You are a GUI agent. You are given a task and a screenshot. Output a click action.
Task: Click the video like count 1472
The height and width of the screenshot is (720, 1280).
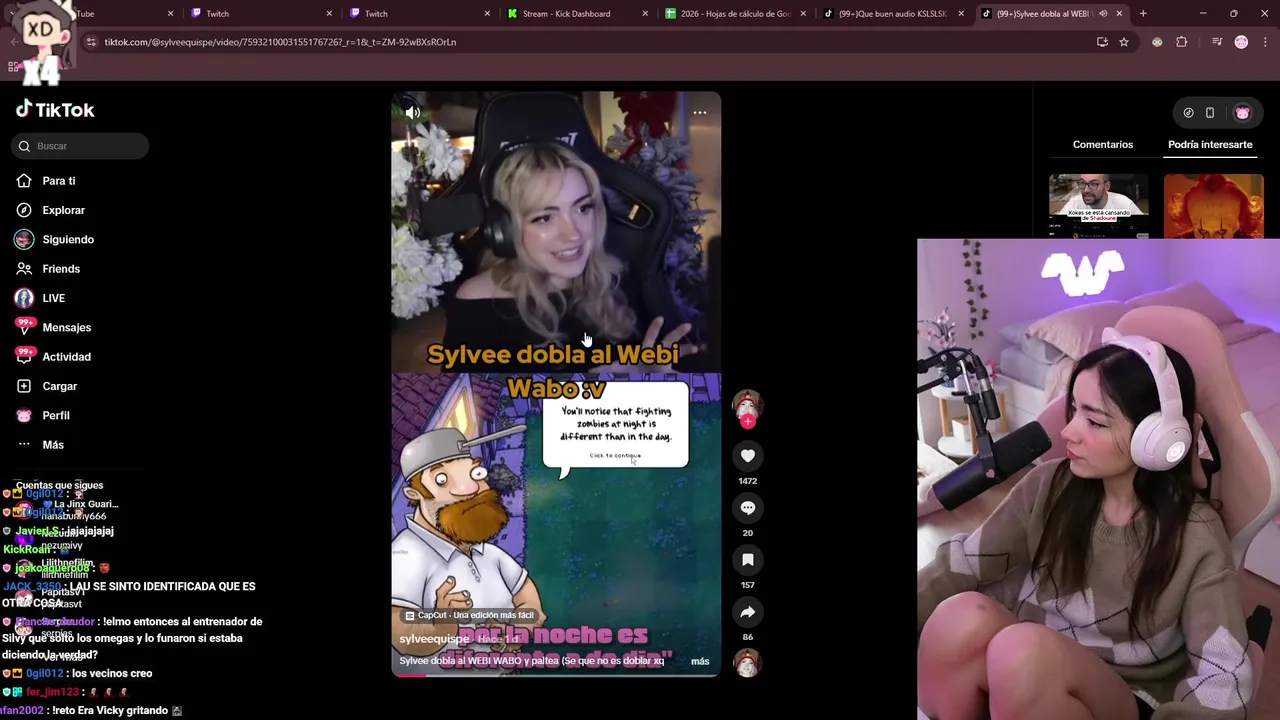[x=747, y=481]
